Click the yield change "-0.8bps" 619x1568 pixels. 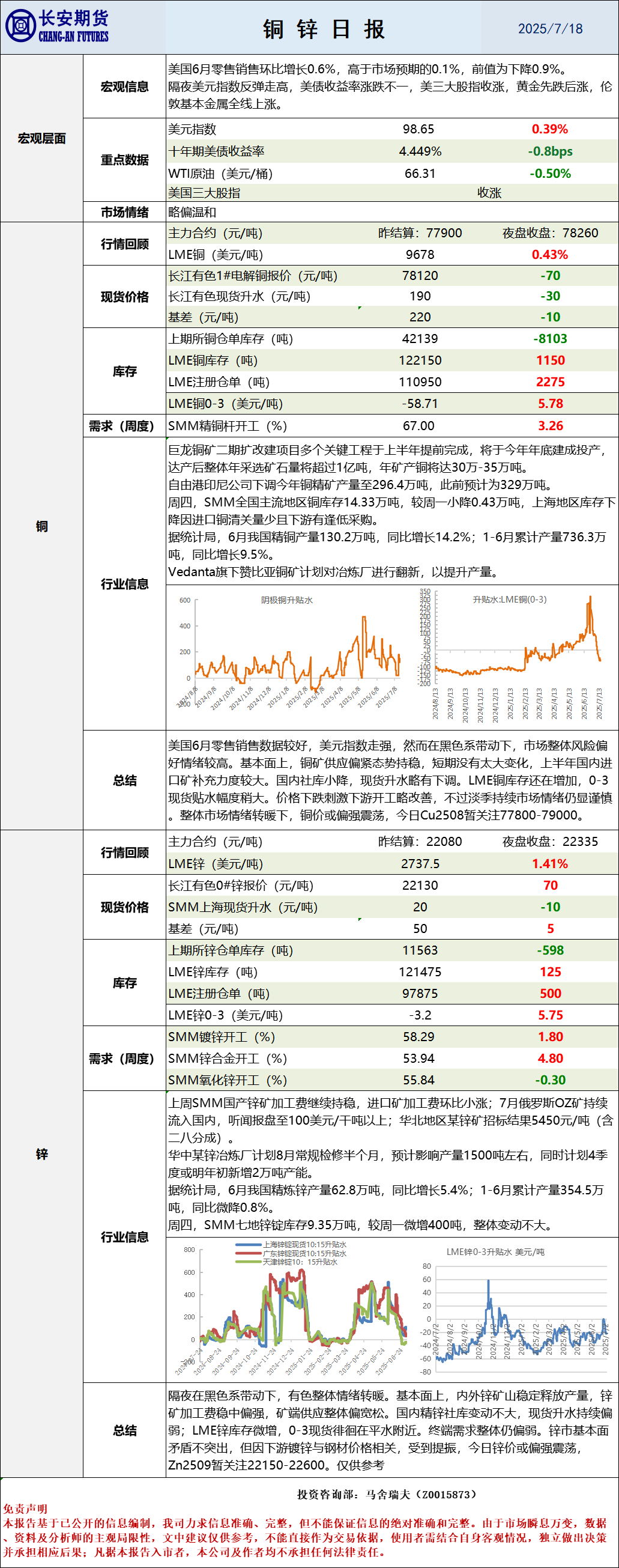click(550, 151)
